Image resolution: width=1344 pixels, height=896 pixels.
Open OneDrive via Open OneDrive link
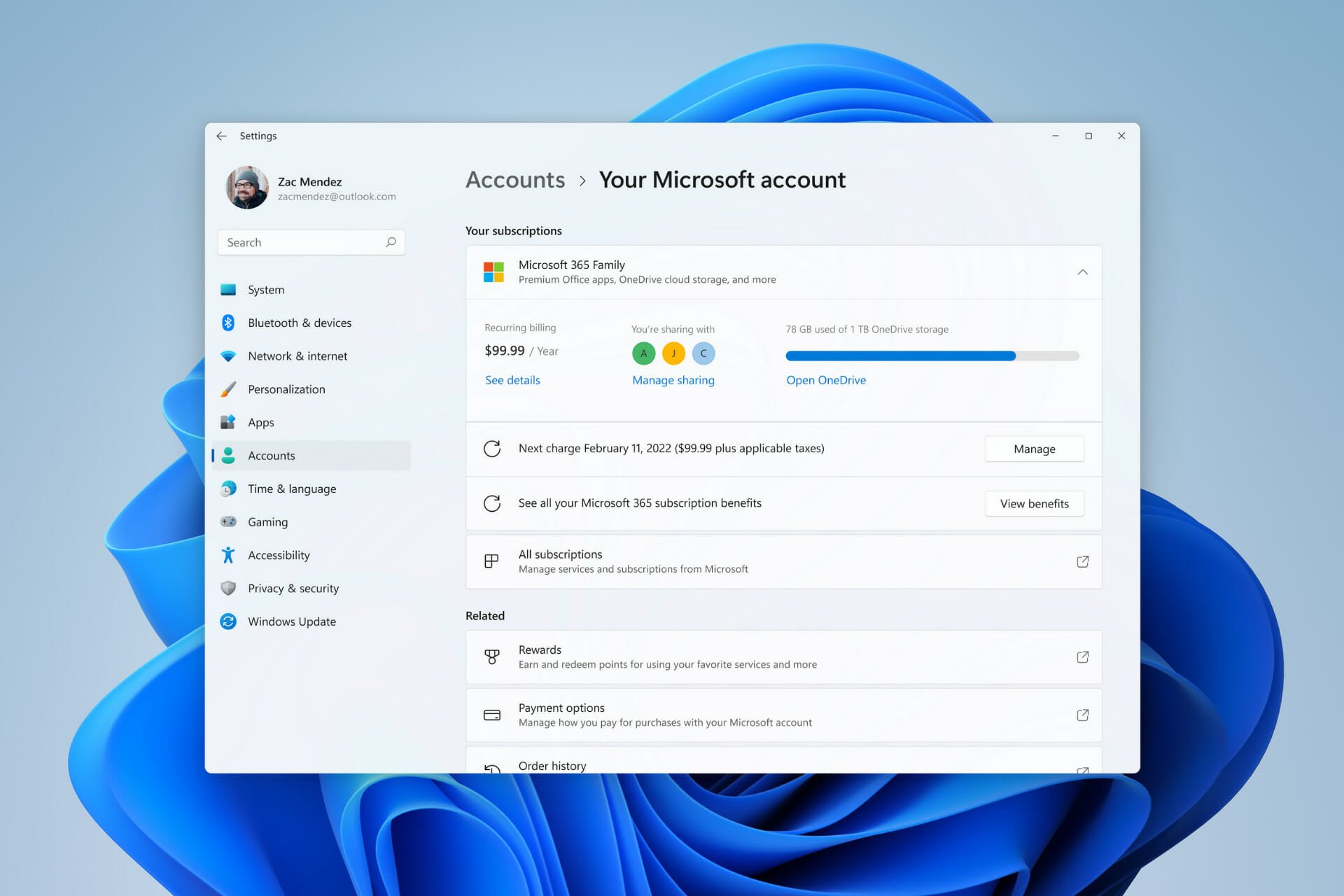[x=825, y=379]
